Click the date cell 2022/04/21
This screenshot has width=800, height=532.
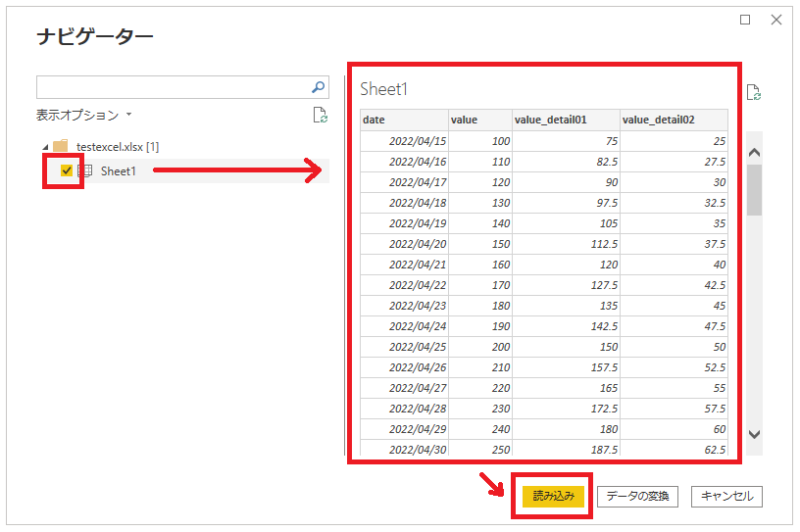pos(404,265)
